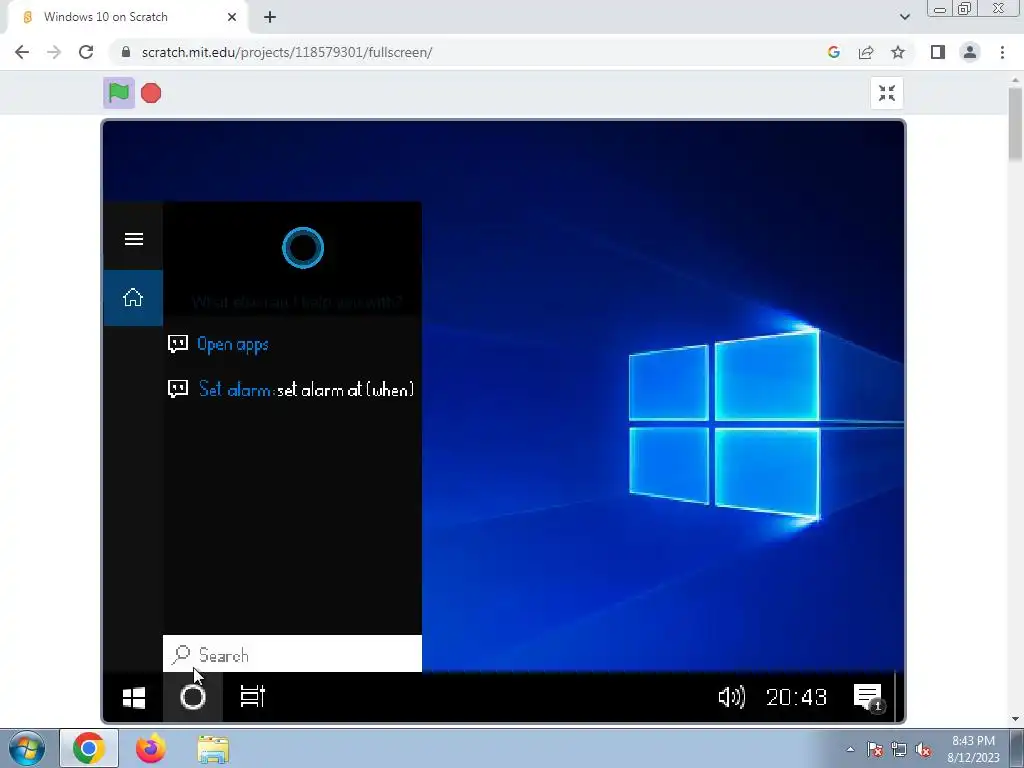Close the Windows 10 on Scratch tab
1024x768 pixels.
[x=232, y=18]
